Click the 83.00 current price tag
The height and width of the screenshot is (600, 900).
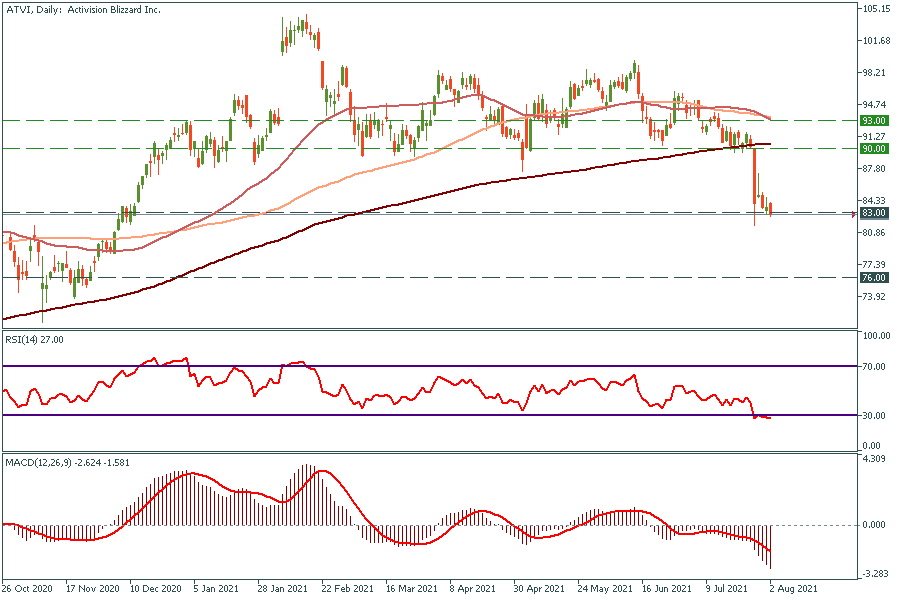tap(874, 213)
